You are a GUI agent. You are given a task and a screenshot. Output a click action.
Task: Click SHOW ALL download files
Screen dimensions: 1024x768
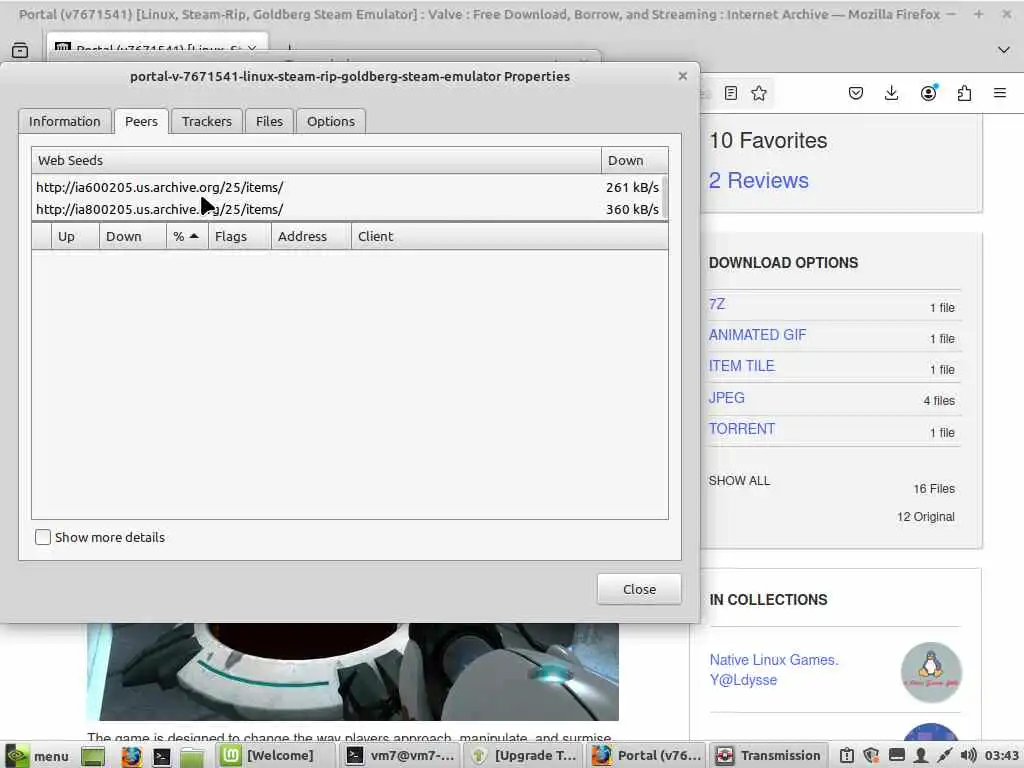739,481
